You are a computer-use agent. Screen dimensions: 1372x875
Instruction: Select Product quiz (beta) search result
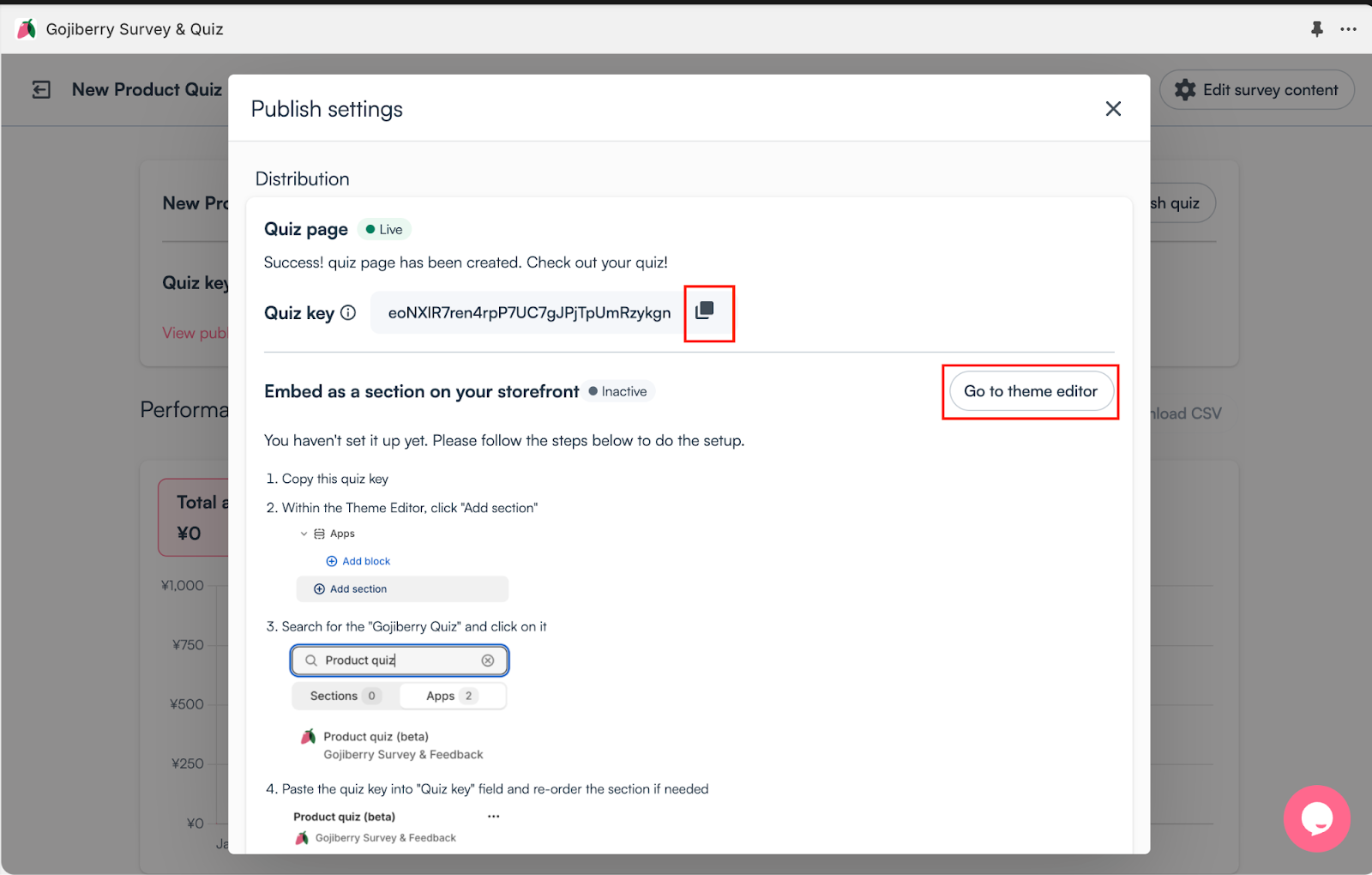tap(392, 745)
